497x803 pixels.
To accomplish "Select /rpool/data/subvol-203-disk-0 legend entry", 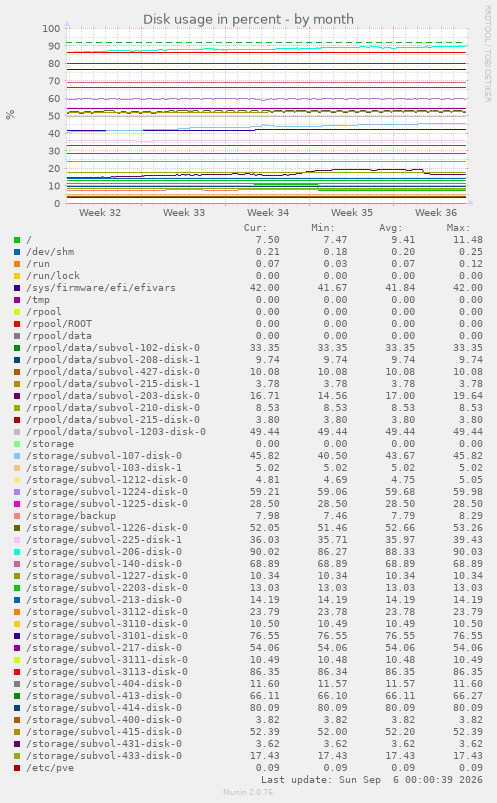I will click(x=113, y=396).
